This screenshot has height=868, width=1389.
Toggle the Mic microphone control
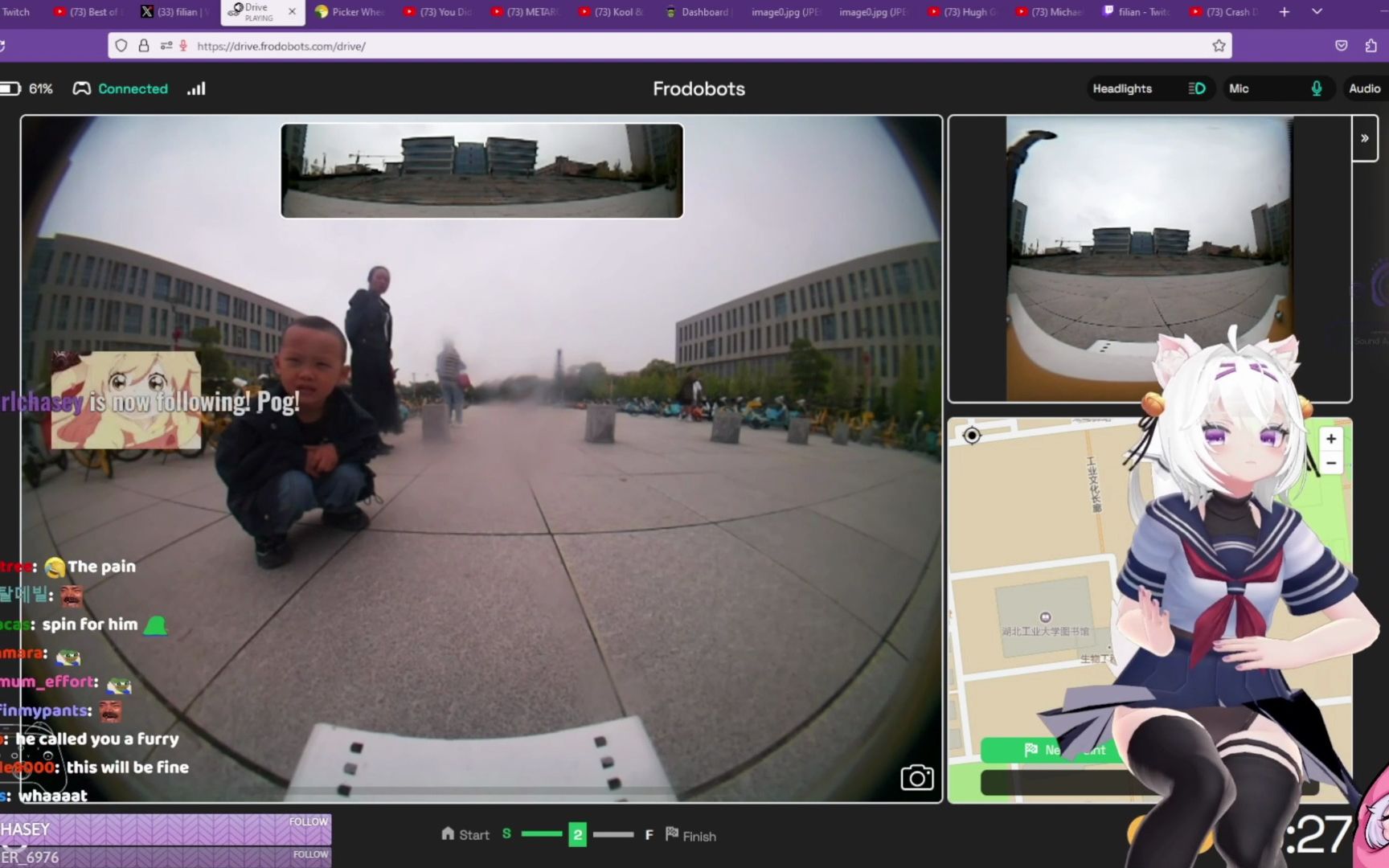point(1316,88)
